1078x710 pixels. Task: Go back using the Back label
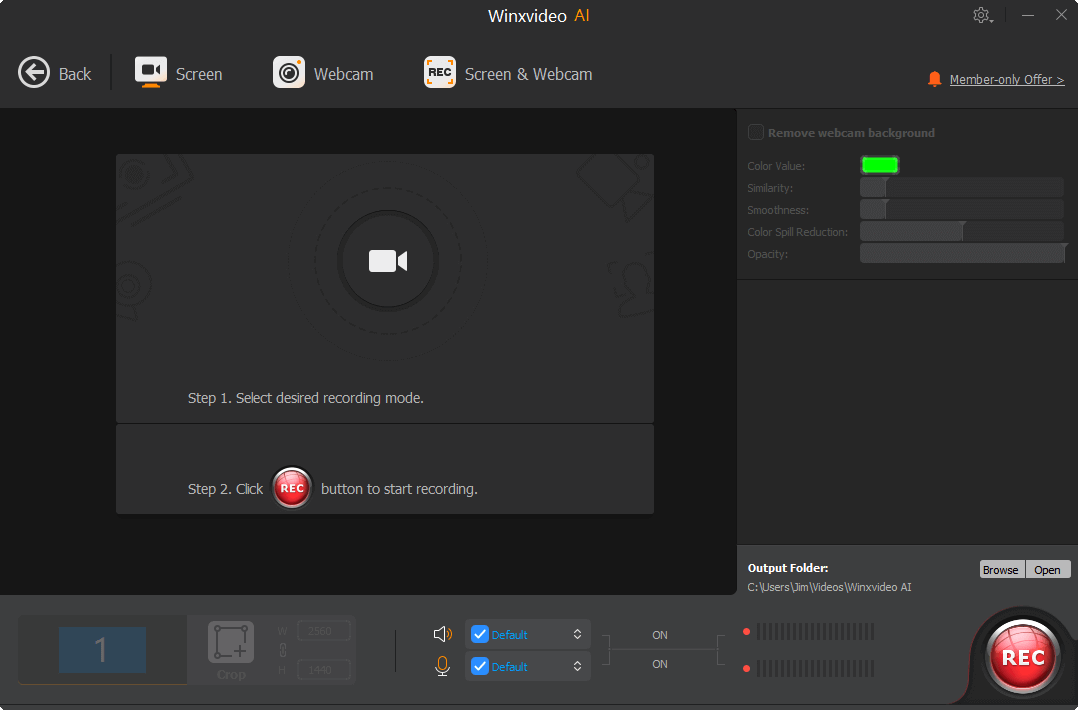(75, 74)
